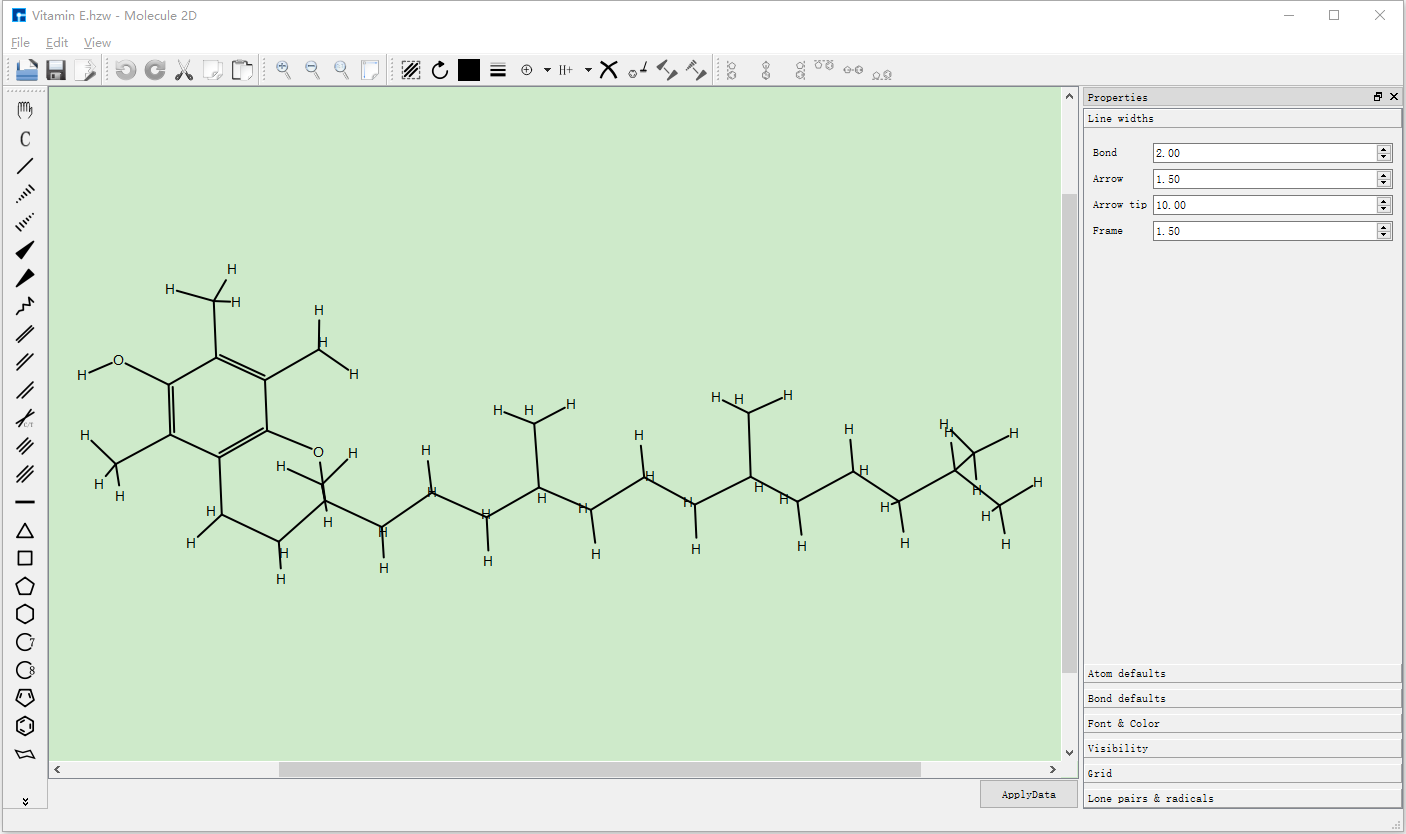Click the save floppy disk icon
This screenshot has height=834, width=1406.
56,70
